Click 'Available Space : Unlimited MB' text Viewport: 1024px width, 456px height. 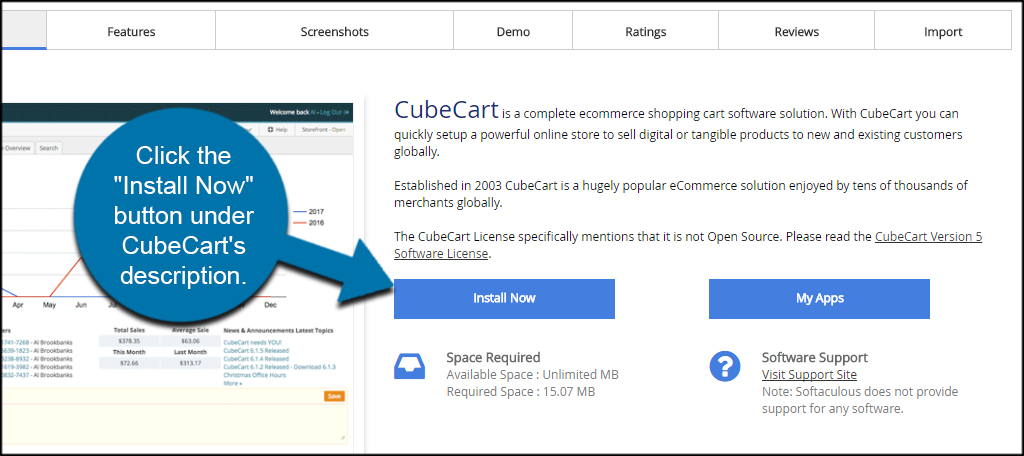[532, 375]
